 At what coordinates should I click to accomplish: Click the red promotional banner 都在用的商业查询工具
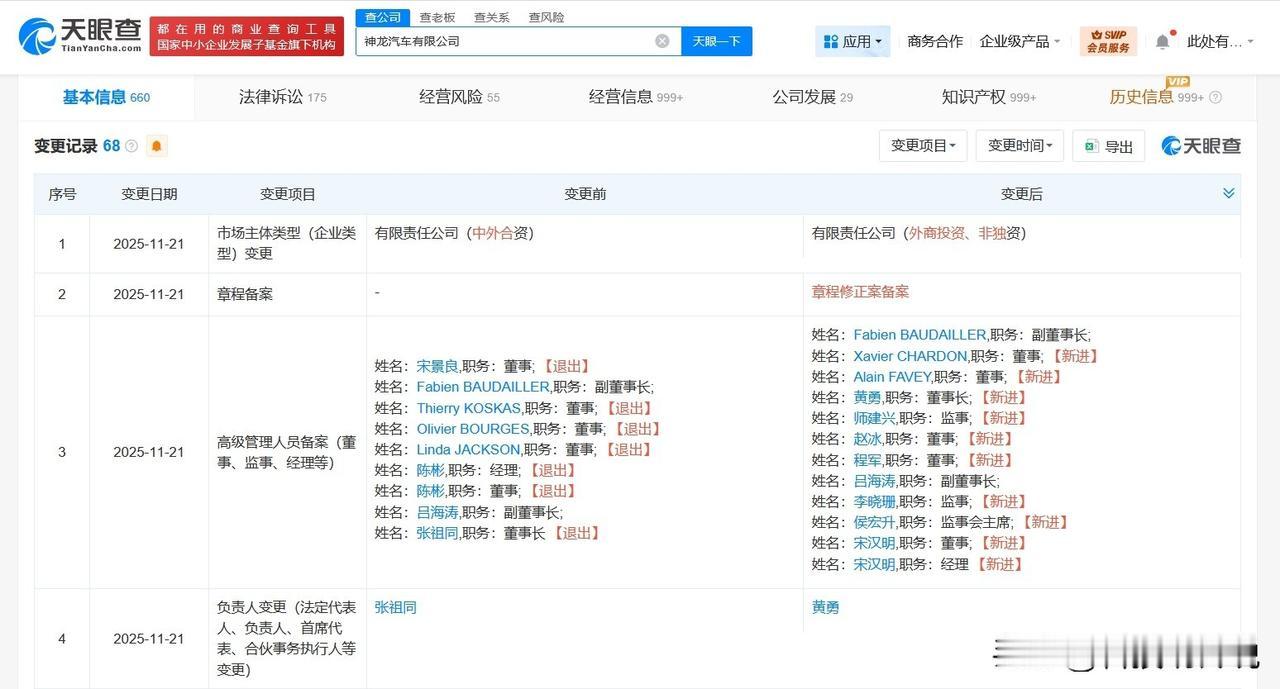(x=247, y=36)
